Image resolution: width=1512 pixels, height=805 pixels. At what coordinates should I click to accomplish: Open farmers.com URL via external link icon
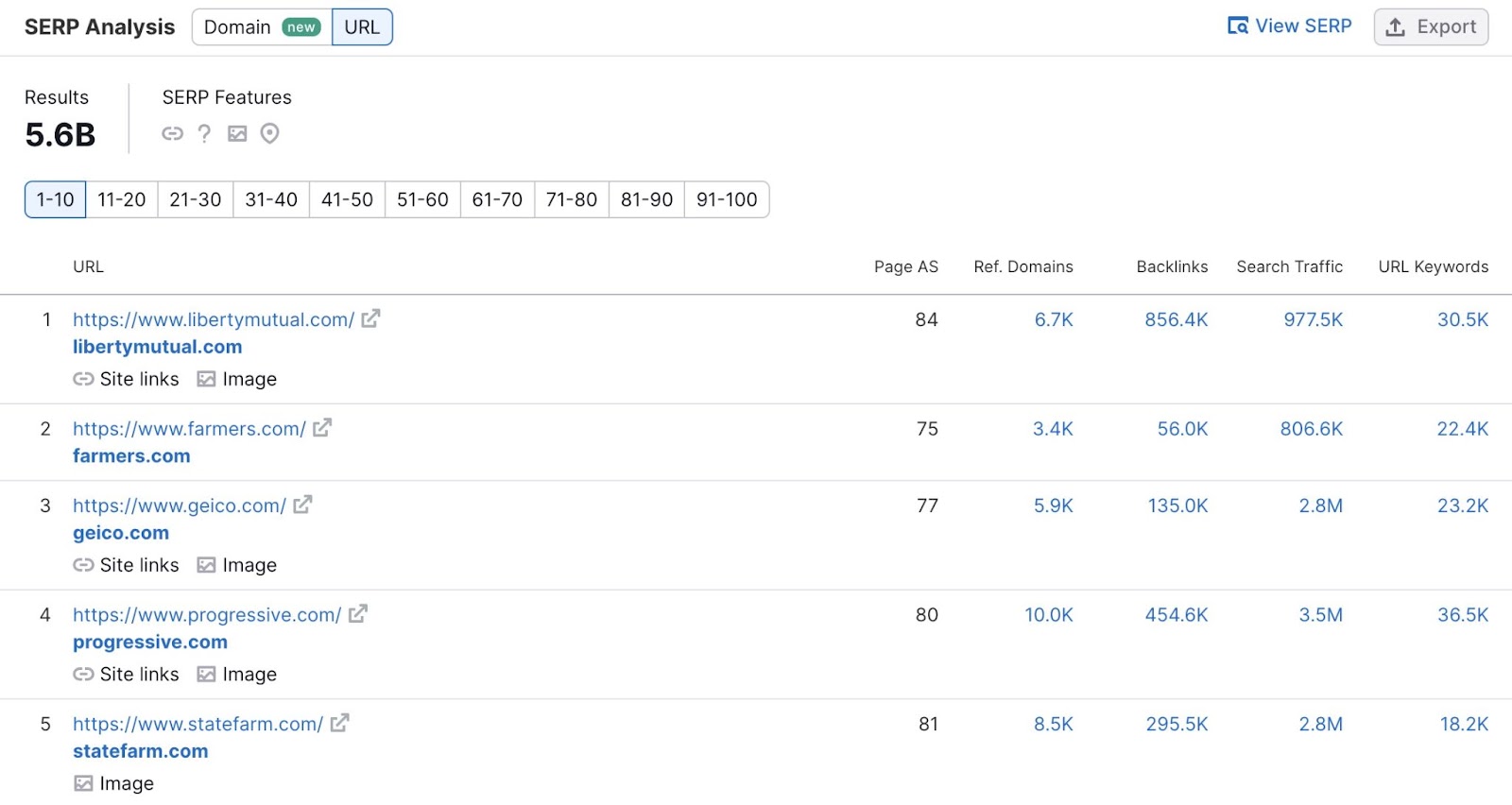click(322, 428)
